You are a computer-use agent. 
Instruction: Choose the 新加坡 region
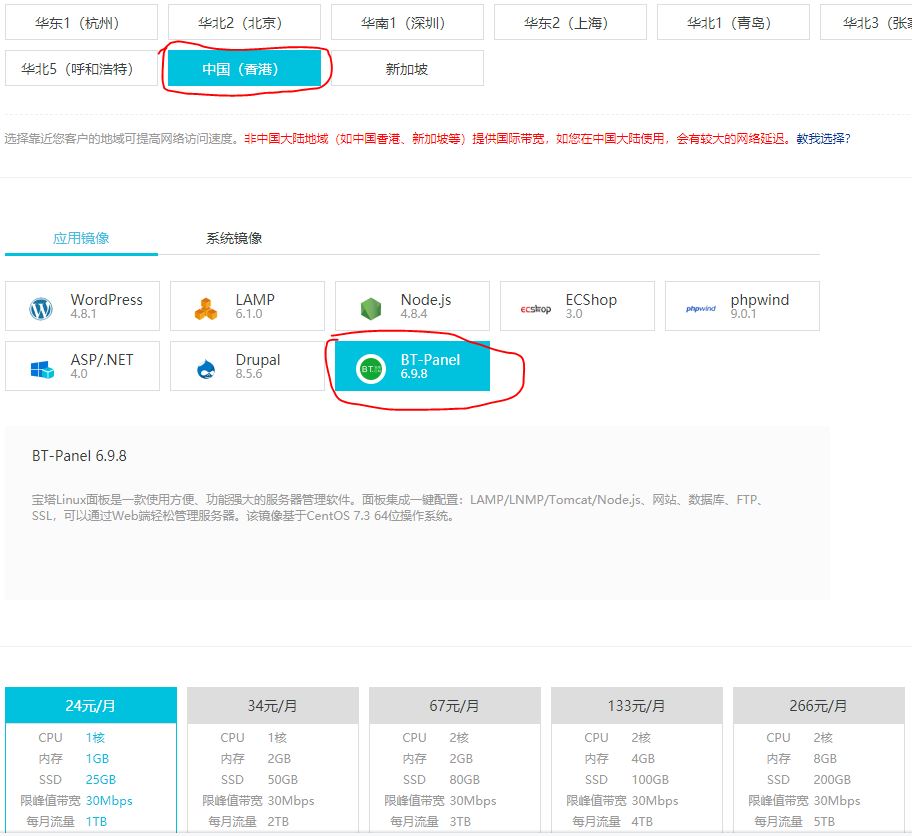pyautogui.click(x=407, y=69)
